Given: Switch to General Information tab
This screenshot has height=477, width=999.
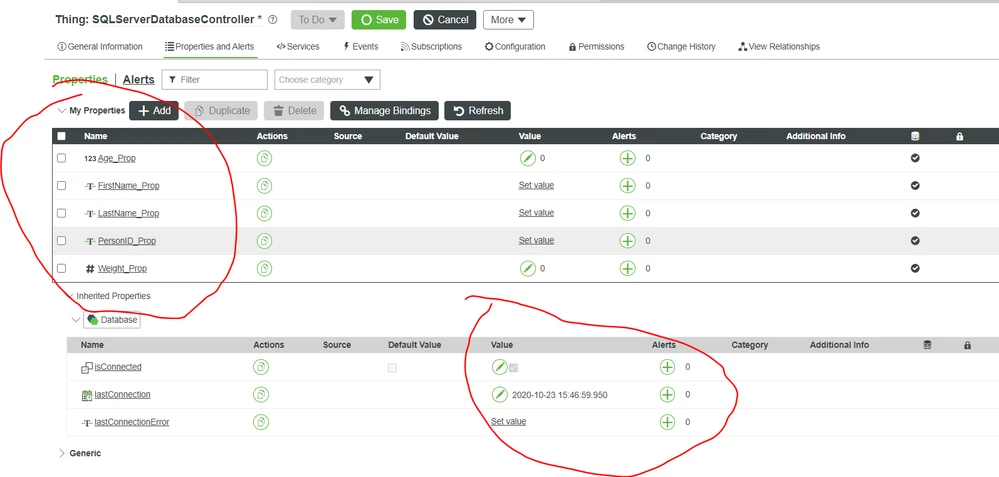Looking at the screenshot, I should [100, 46].
